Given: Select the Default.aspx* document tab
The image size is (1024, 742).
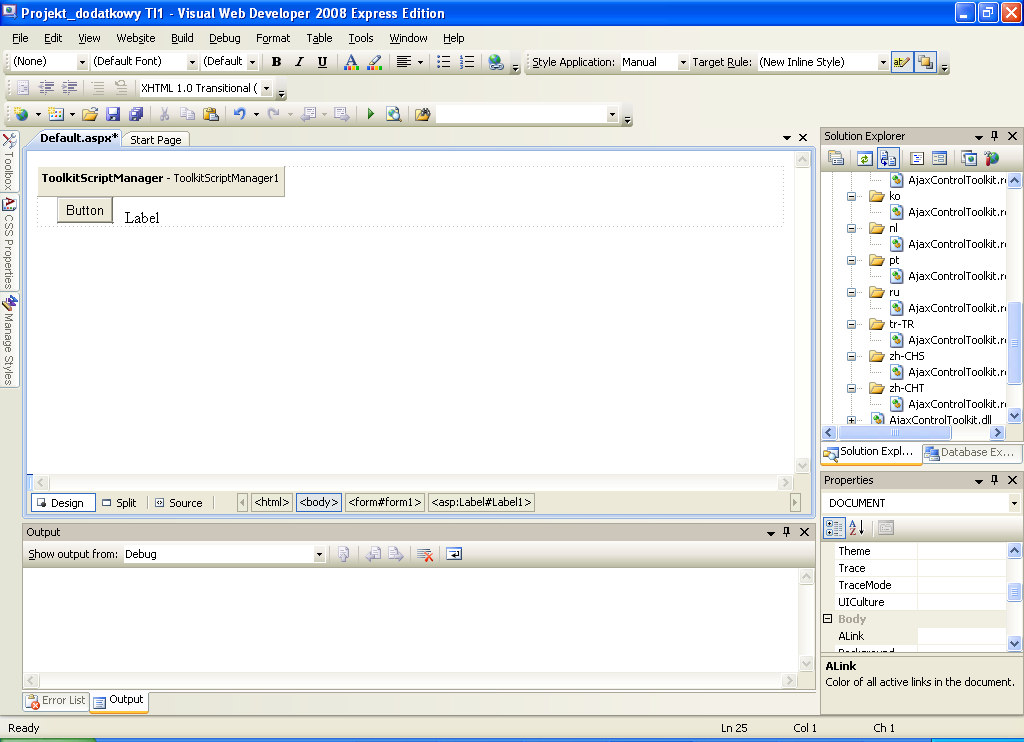Looking at the screenshot, I should pyautogui.click(x=78, y=138).
